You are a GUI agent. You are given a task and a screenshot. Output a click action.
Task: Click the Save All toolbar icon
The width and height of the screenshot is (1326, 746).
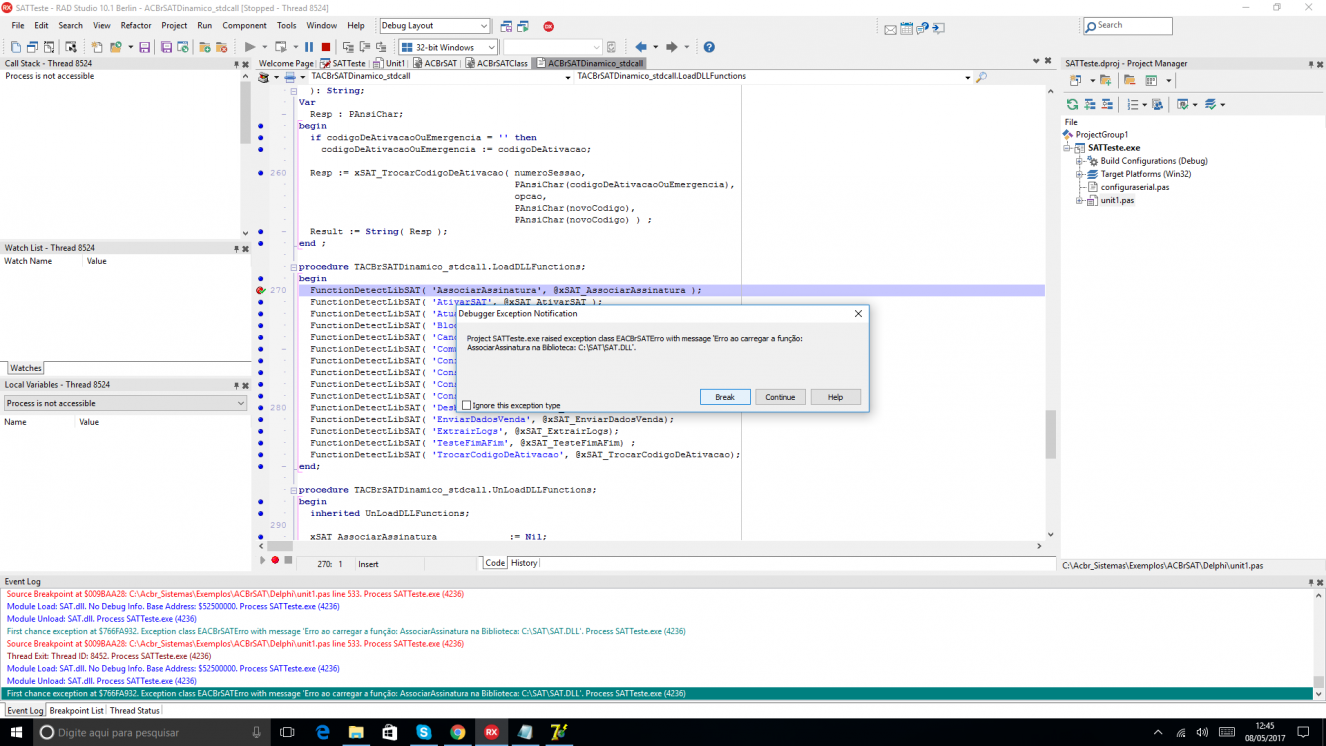(x=166, y=47)
